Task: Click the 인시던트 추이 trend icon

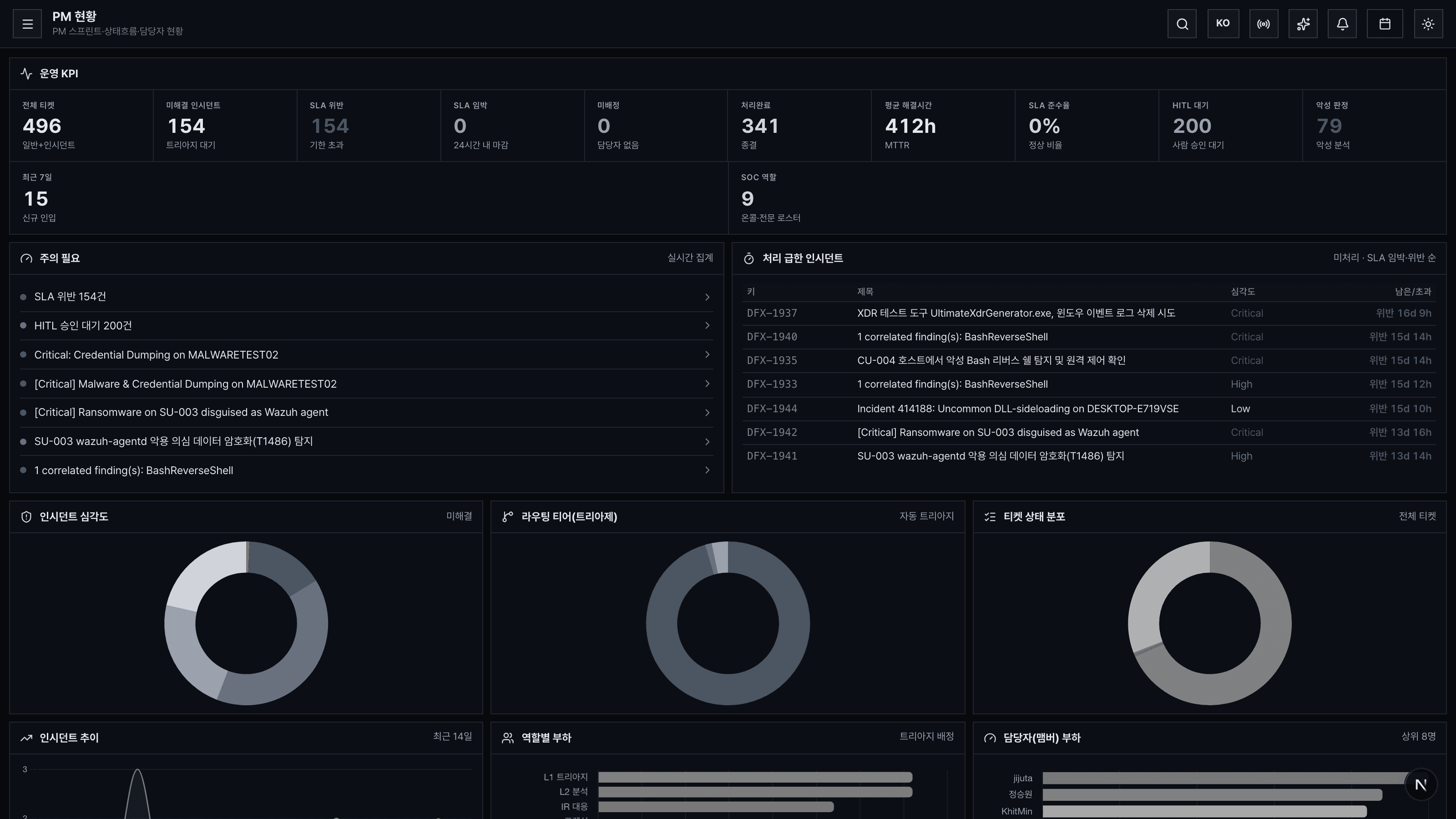Action: click(26, 738)
